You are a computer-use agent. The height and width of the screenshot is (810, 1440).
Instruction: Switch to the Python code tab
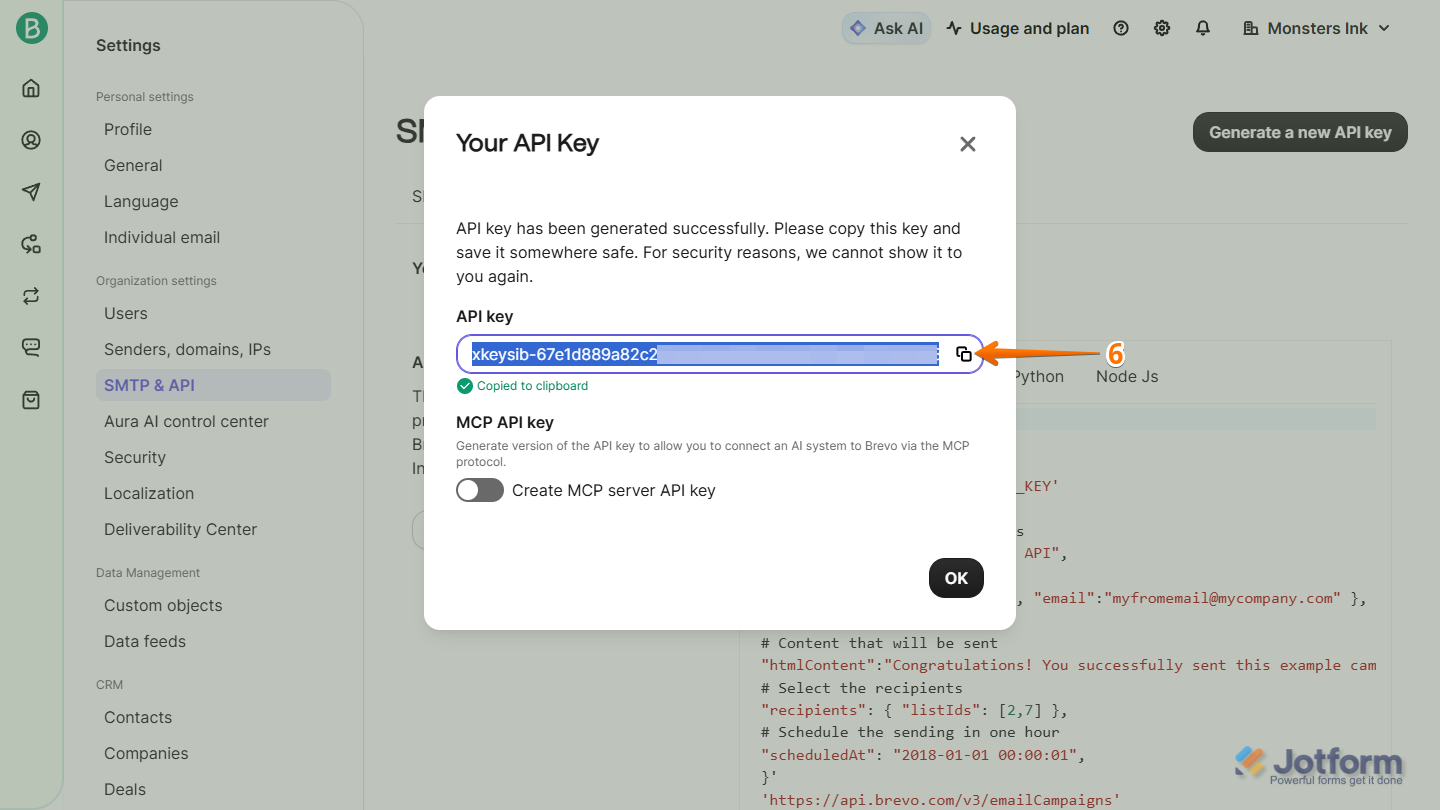pyautogui.click(x=1038, y=376)
